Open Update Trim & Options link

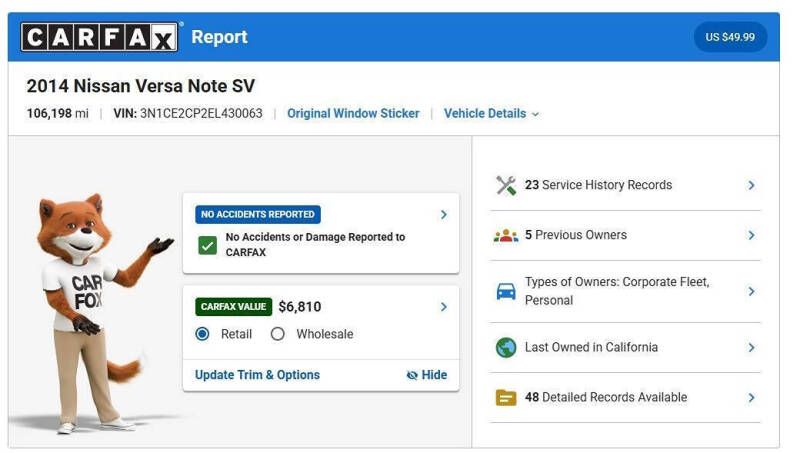(x=257, y=375)
